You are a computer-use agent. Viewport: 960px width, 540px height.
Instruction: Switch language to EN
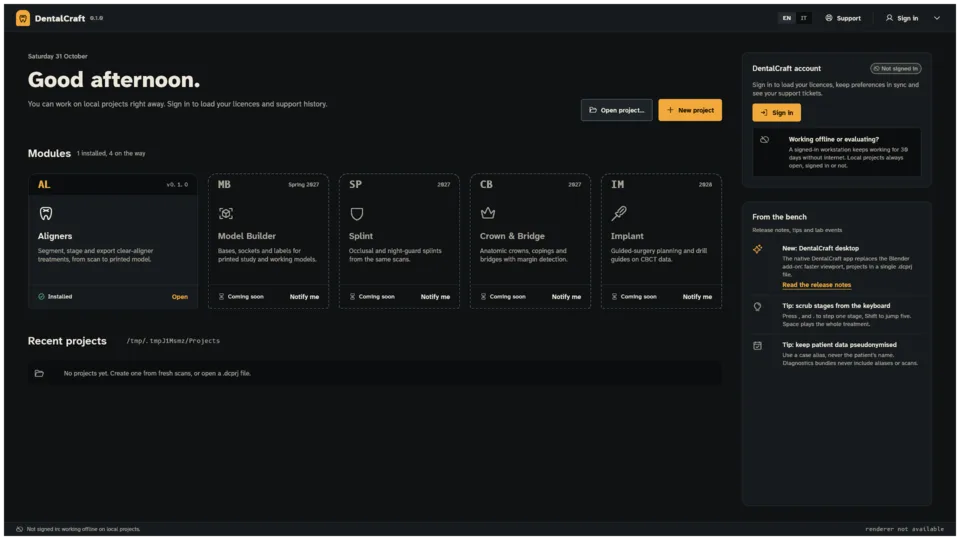(787, 18)
